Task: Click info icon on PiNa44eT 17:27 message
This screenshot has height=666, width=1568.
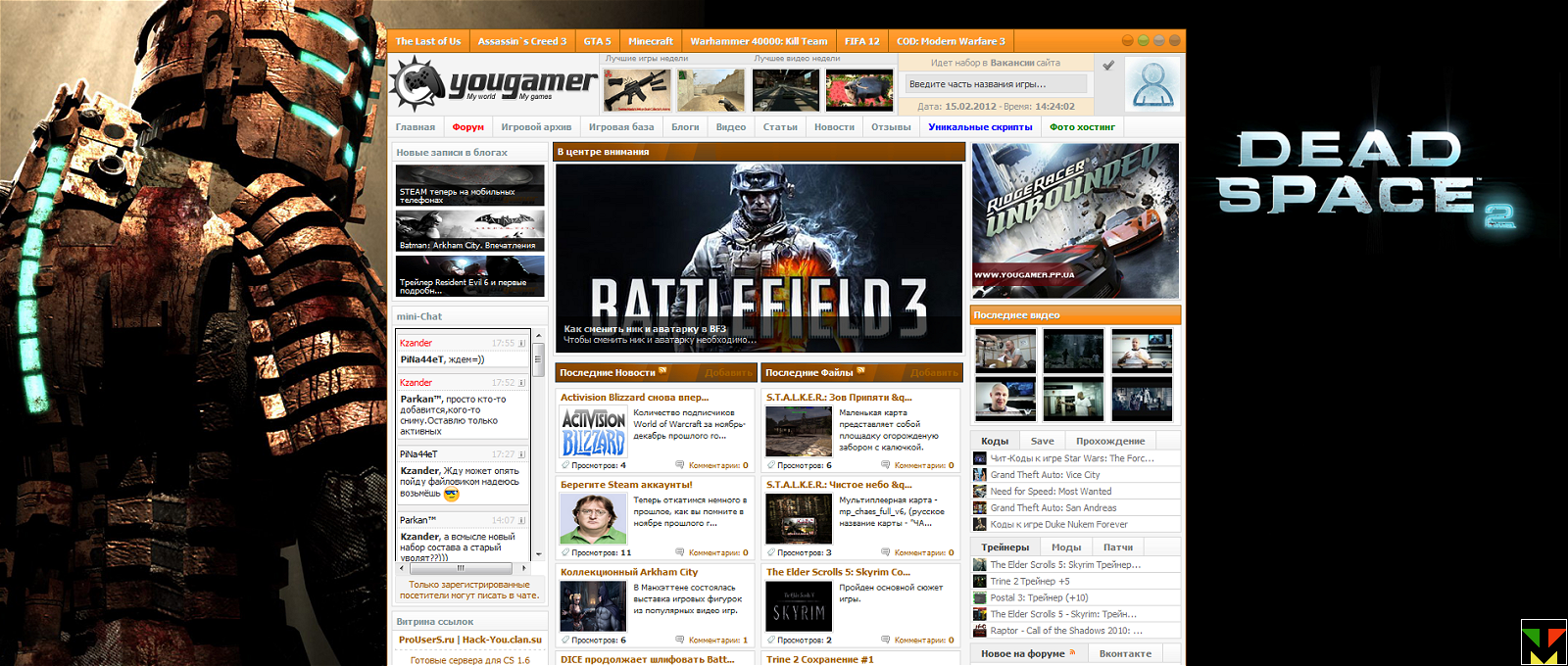Action: (x=521, y=454)
